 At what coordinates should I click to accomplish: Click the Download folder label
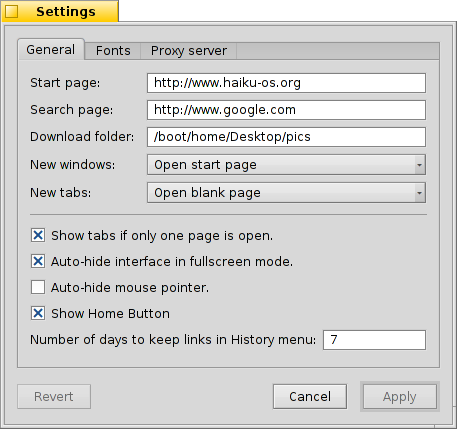pos(82,137)
